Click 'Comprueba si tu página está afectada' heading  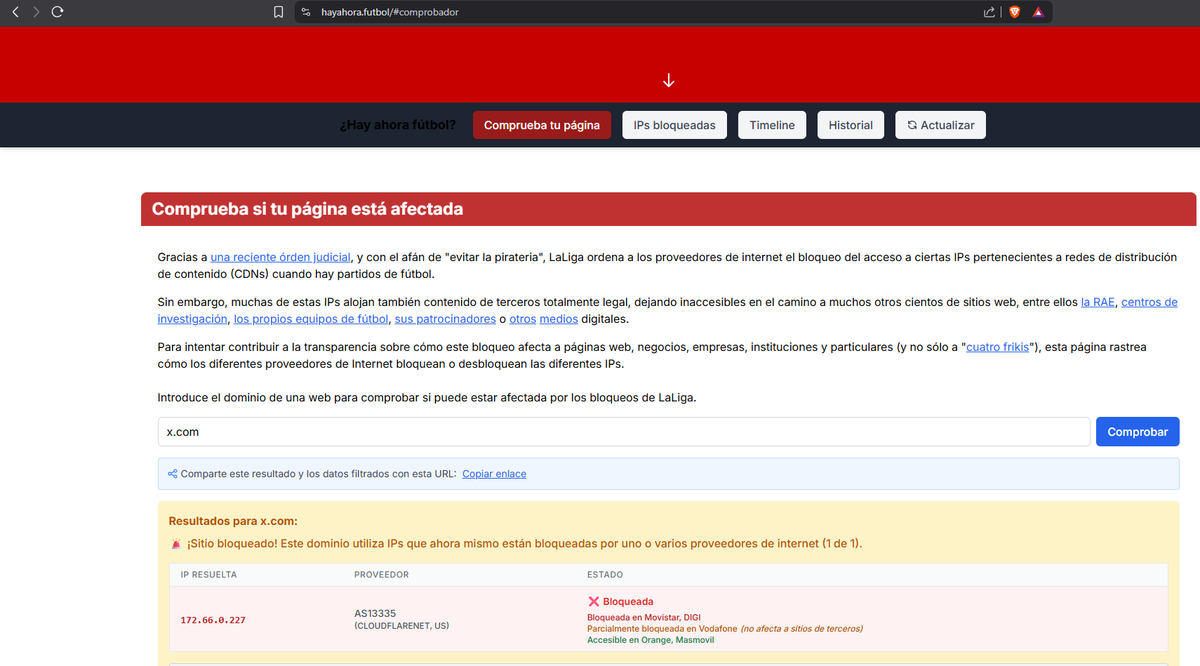tap(307, 210)
